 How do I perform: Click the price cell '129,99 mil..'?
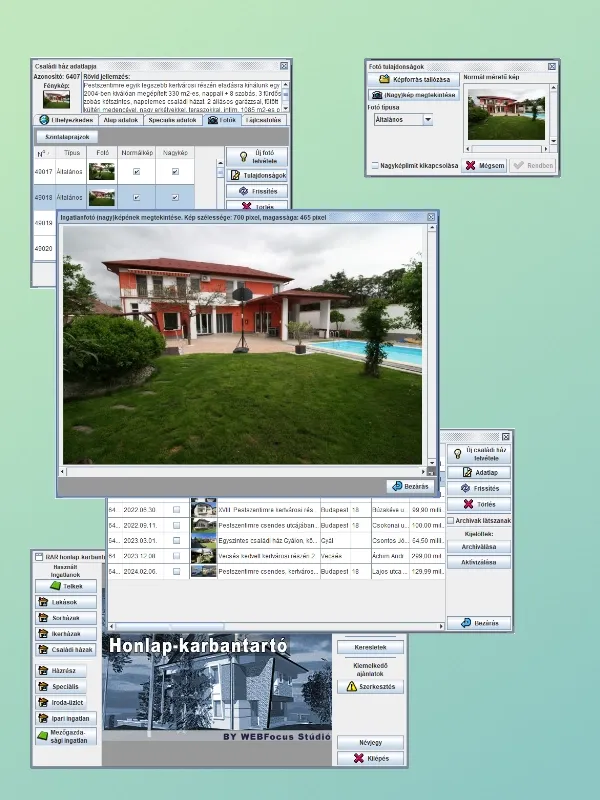[x=427, y=571]
